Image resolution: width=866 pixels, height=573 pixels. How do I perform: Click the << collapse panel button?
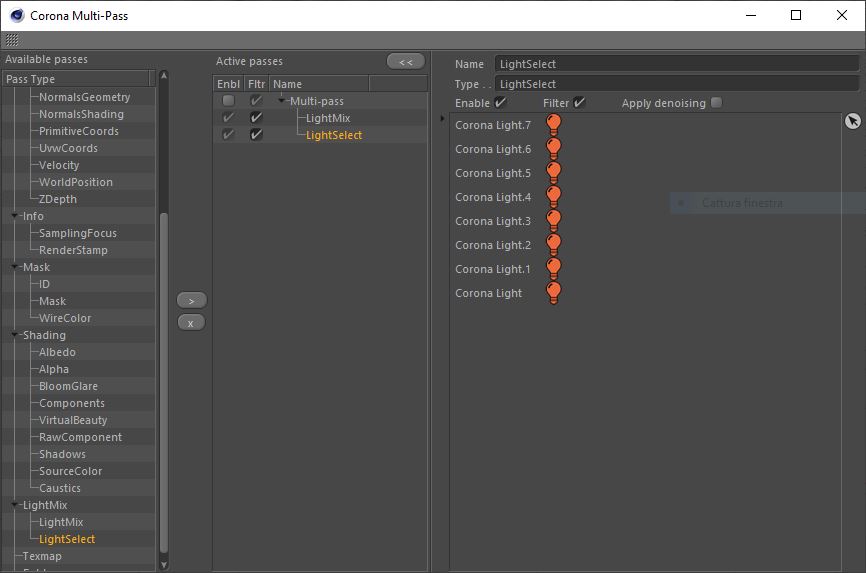click(x=406, y=61)
